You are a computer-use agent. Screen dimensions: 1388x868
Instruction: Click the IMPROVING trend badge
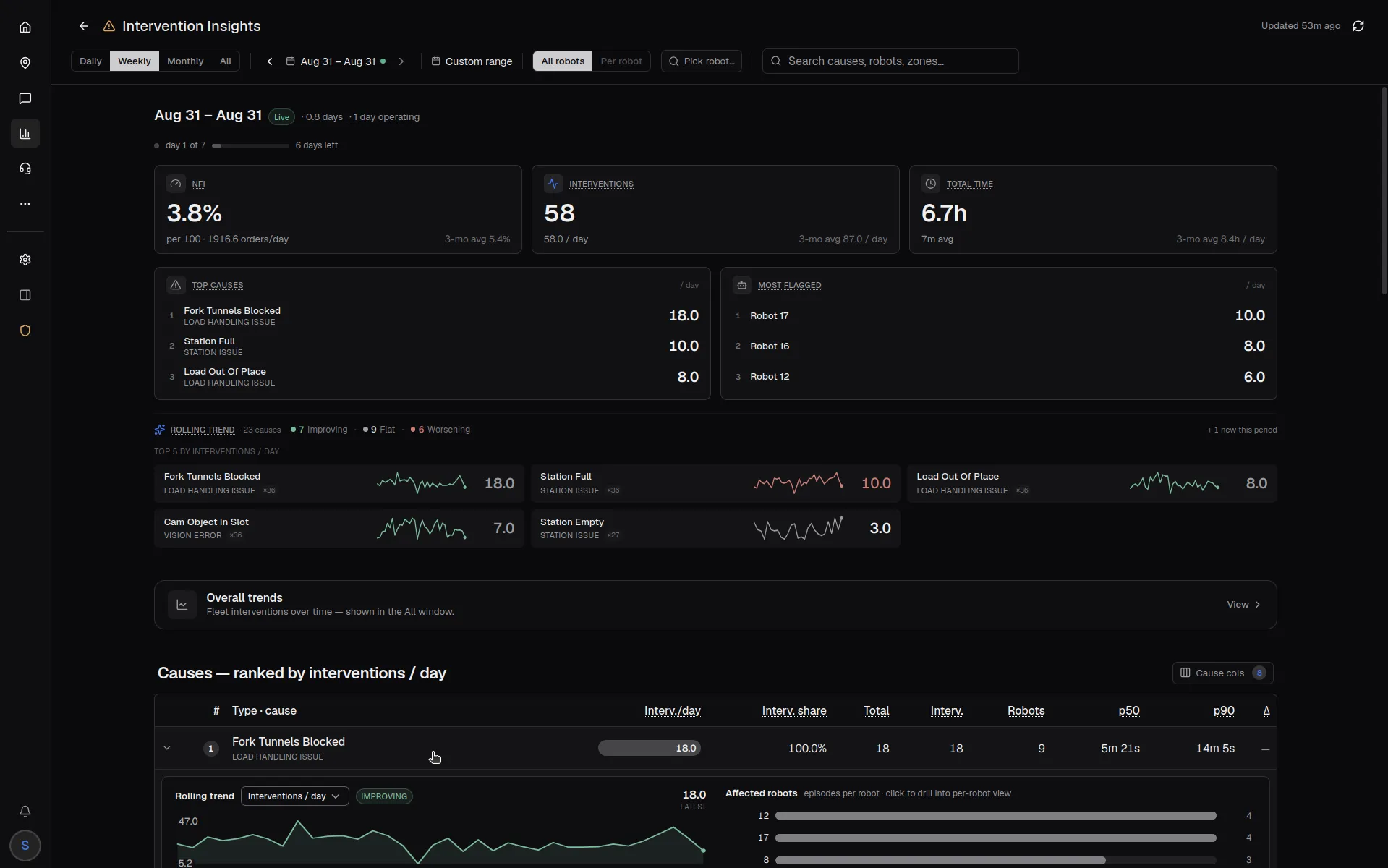(384, 796)
